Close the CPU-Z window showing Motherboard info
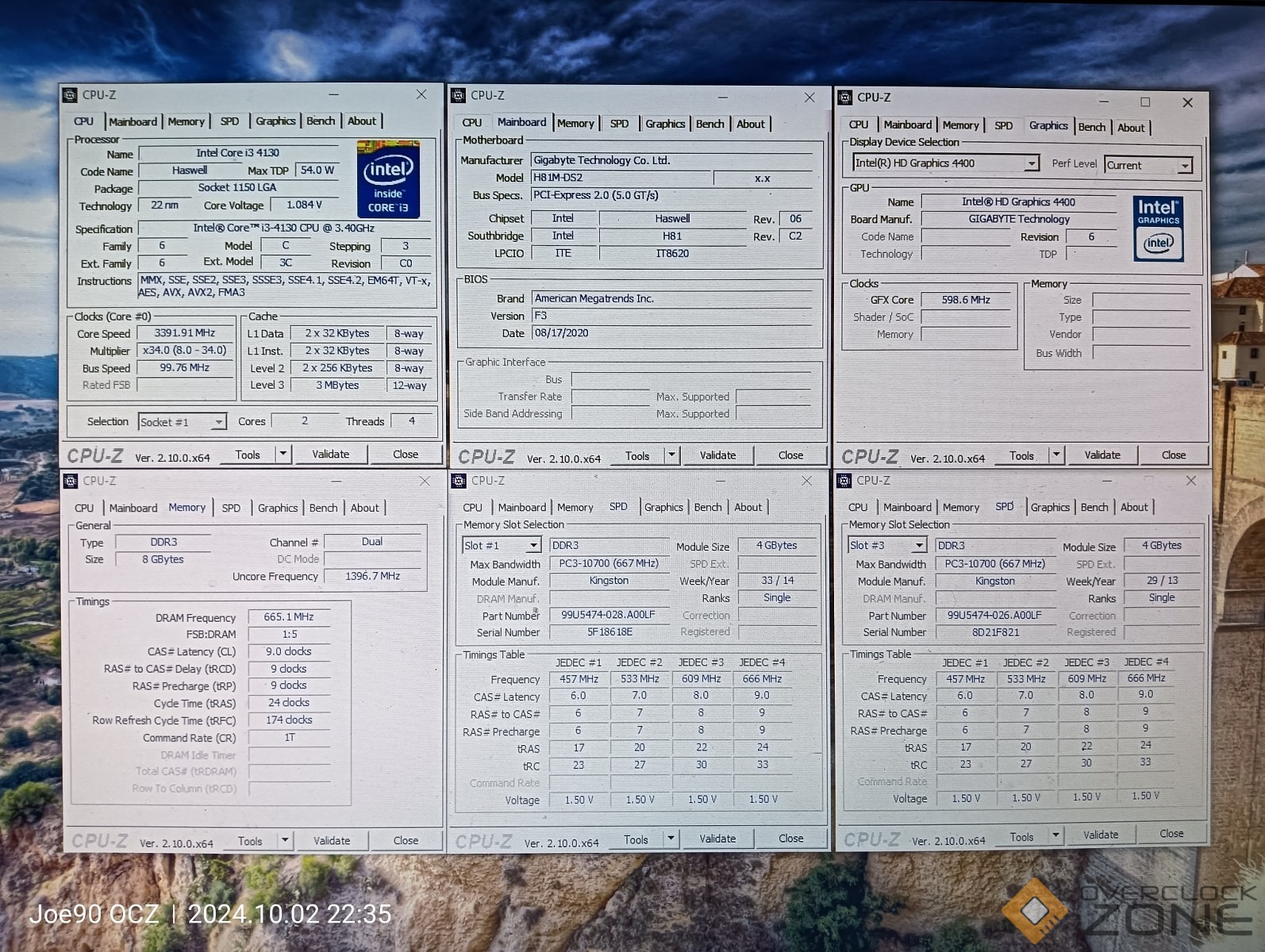Viewport: 1265px width, 952px height. [809, 98]
